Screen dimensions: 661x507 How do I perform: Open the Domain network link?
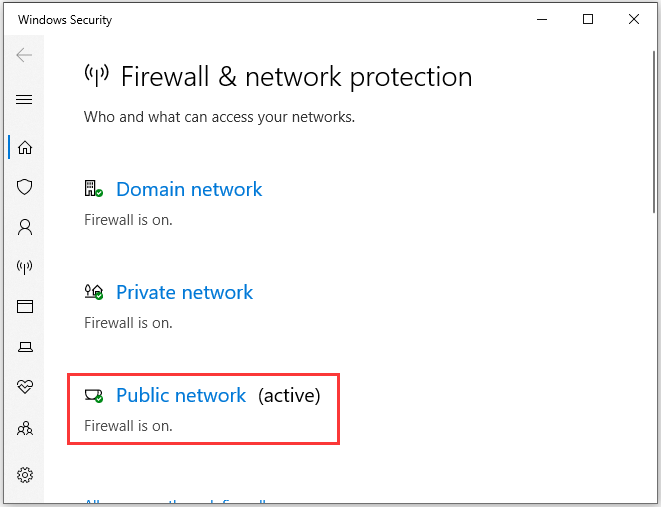coord(189,189)
